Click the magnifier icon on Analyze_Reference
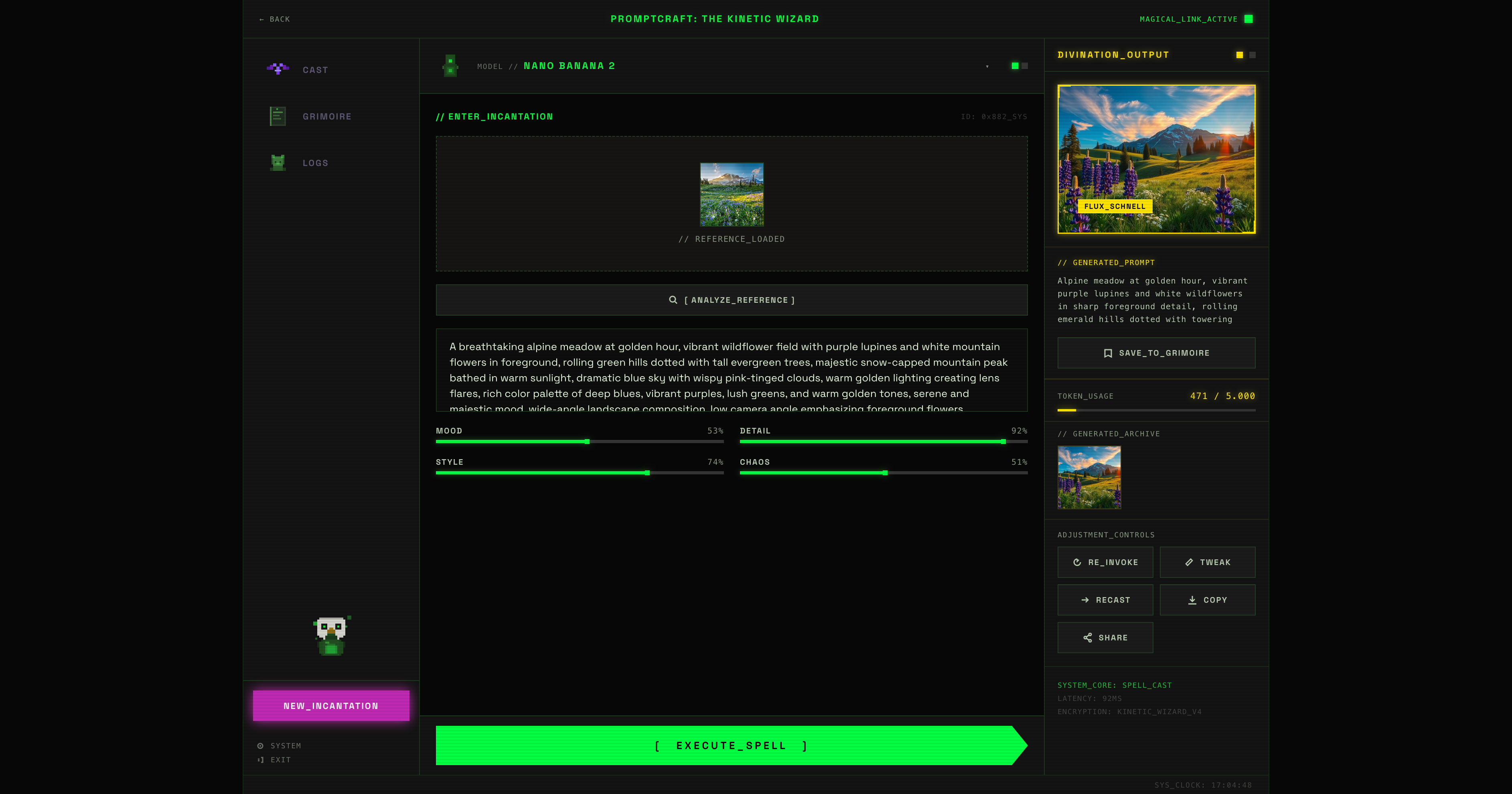Screen dimensions: 1512x794 pyautogui.click(x=673, y=300)
